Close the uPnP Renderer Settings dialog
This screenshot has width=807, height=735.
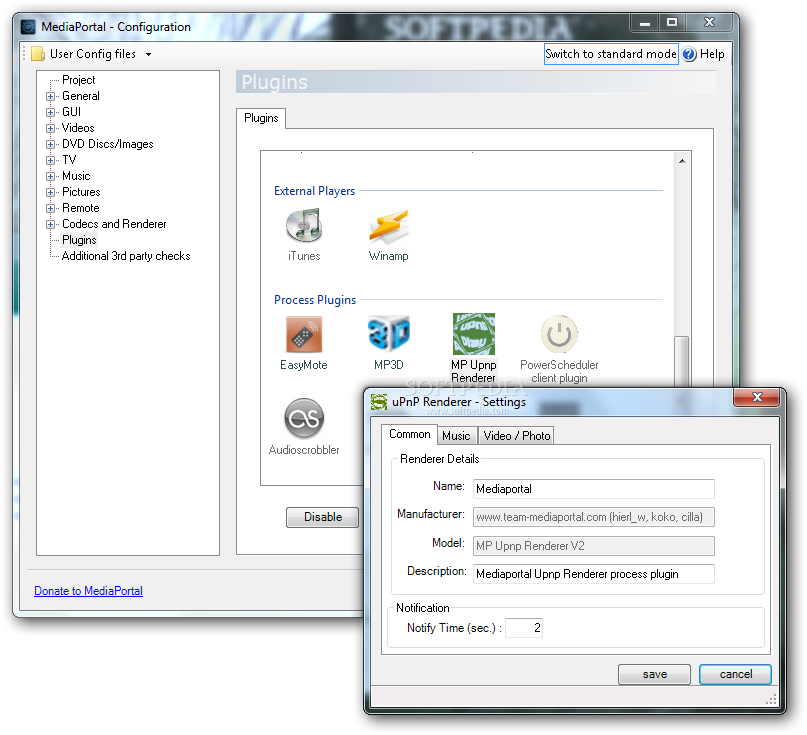point(757,397)
